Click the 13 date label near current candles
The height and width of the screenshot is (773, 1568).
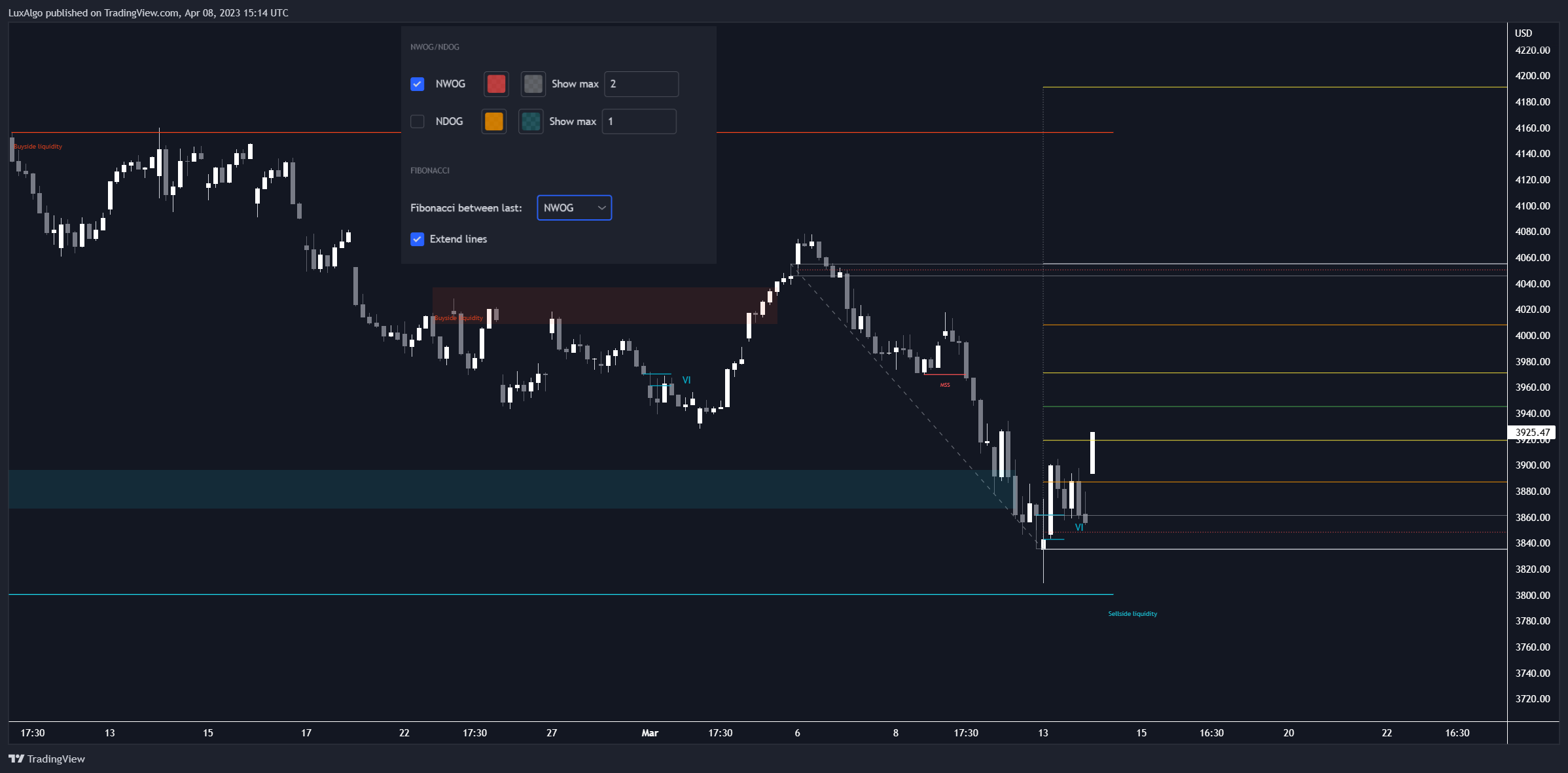coord(1043,733)
